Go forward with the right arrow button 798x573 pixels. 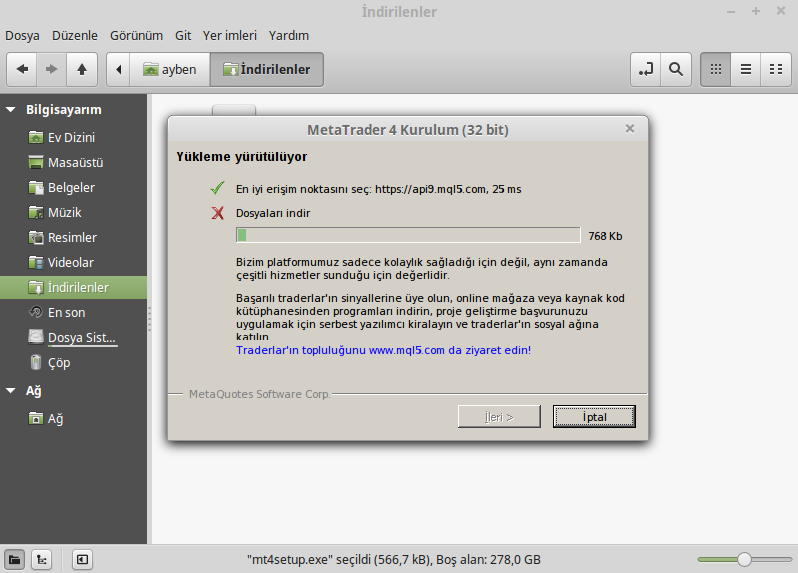coord(51,69)
